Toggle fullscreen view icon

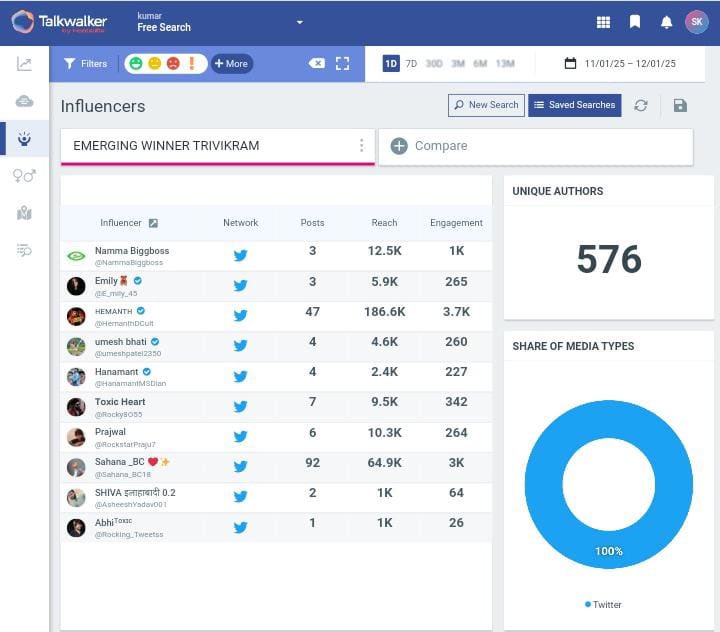click(343, 63)
